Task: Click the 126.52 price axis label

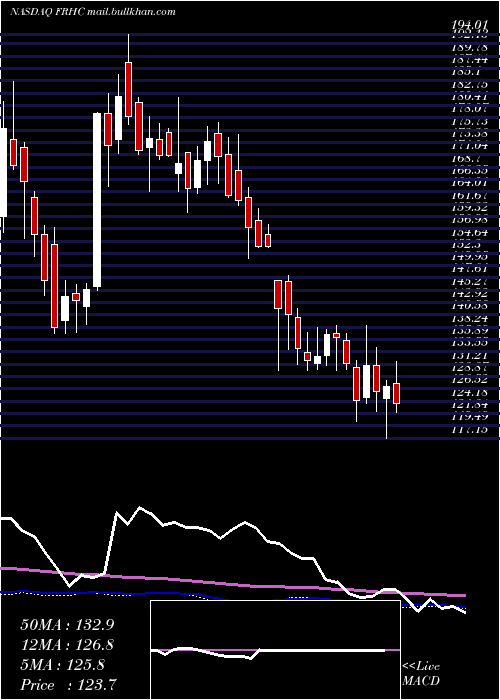Action: (x=469, y=380)
